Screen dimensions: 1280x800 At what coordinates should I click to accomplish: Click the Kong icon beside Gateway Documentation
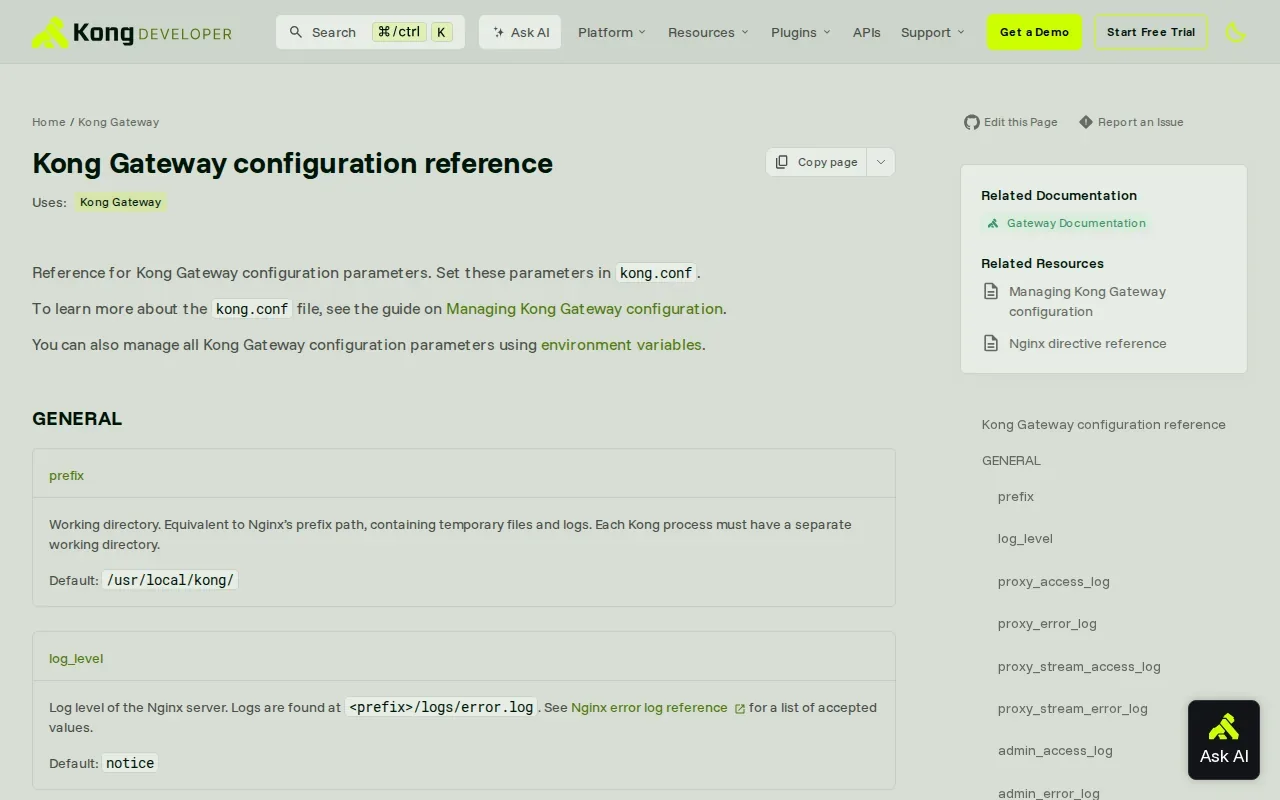(993, 223)
